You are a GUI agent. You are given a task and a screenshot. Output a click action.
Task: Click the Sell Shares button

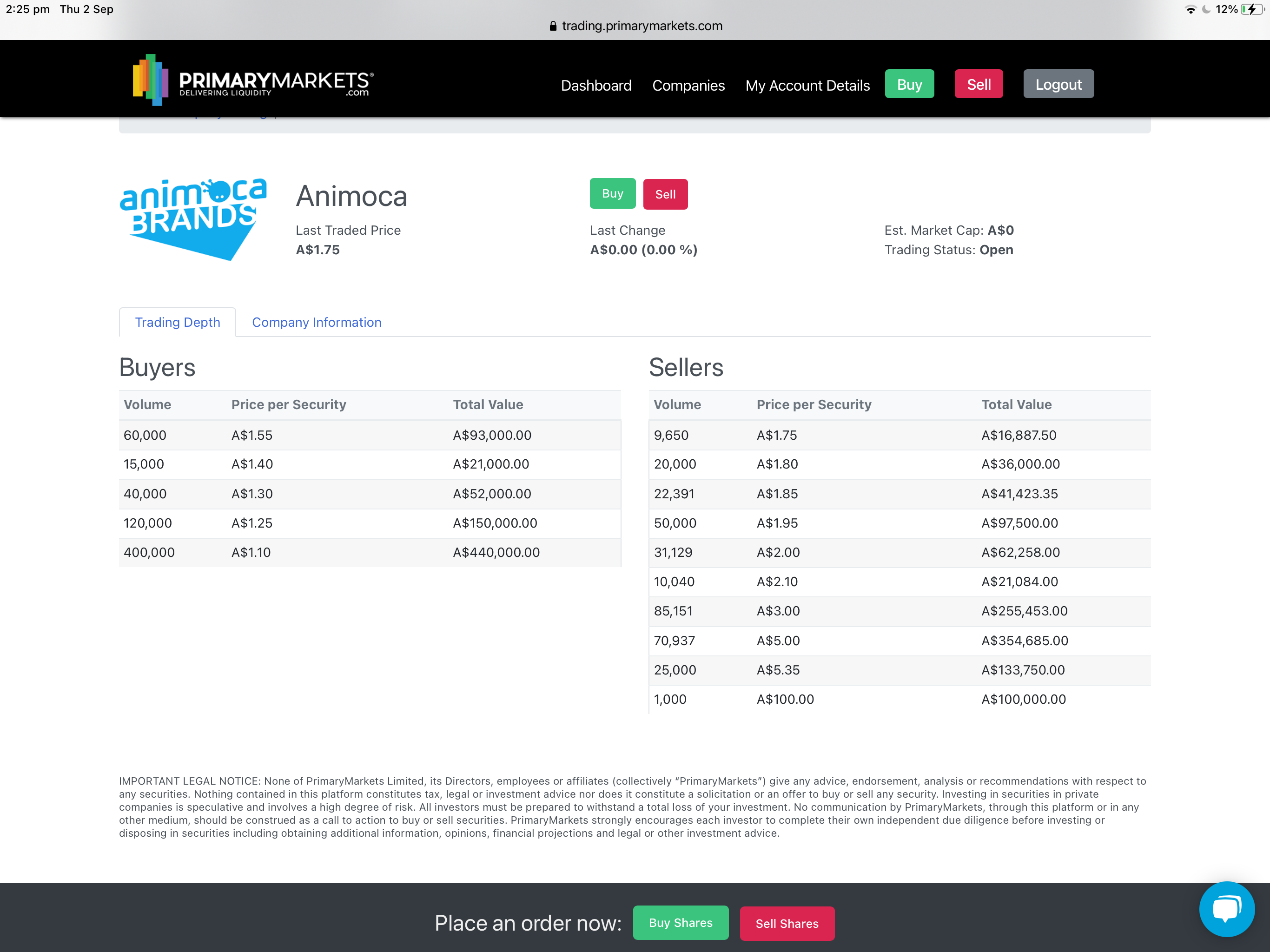click(x=787, y=923)
